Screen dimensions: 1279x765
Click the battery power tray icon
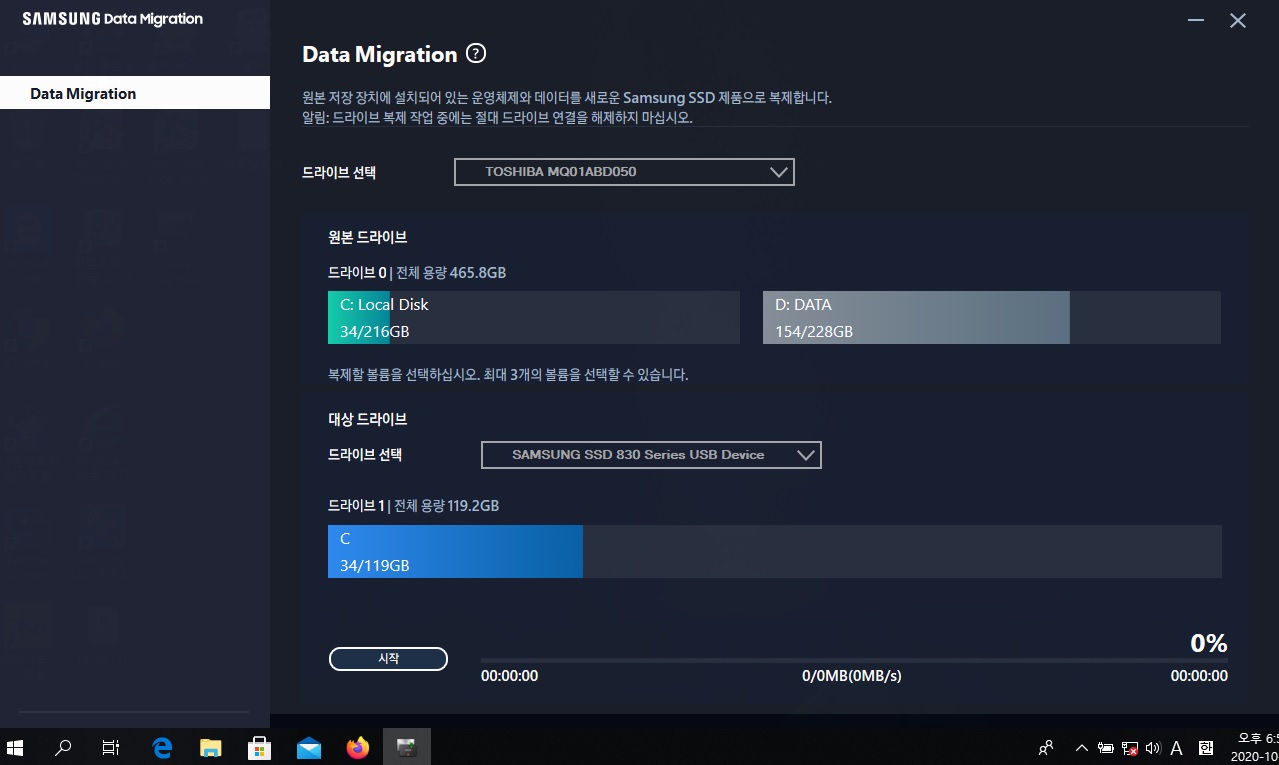[x=1106, y=747]
